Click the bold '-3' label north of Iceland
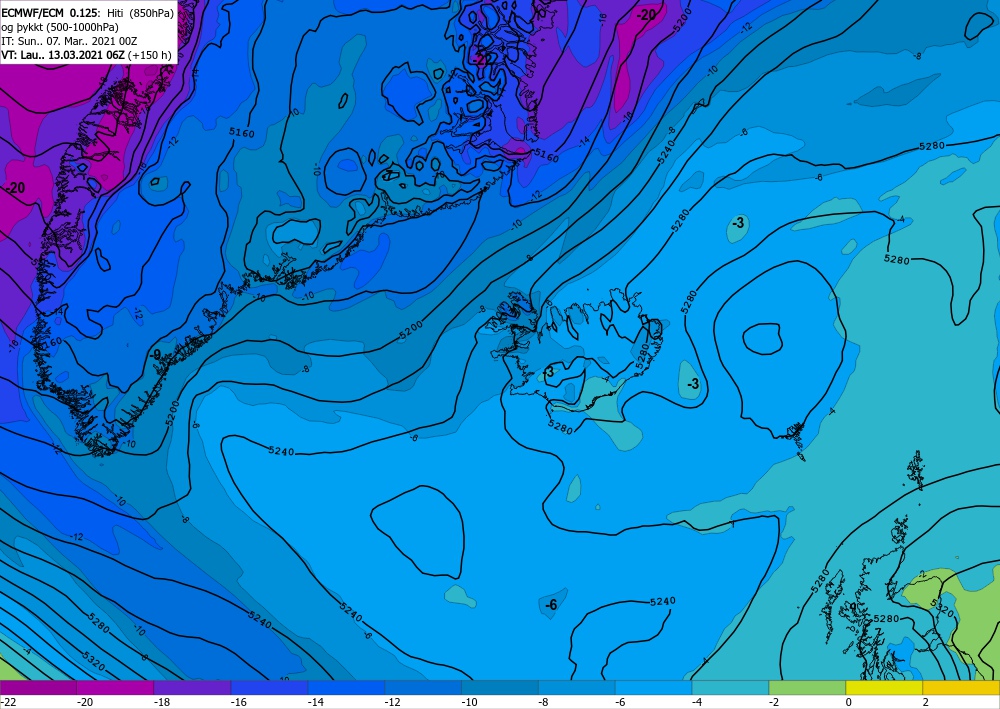The image size is (1000, 709). (738, 223)
